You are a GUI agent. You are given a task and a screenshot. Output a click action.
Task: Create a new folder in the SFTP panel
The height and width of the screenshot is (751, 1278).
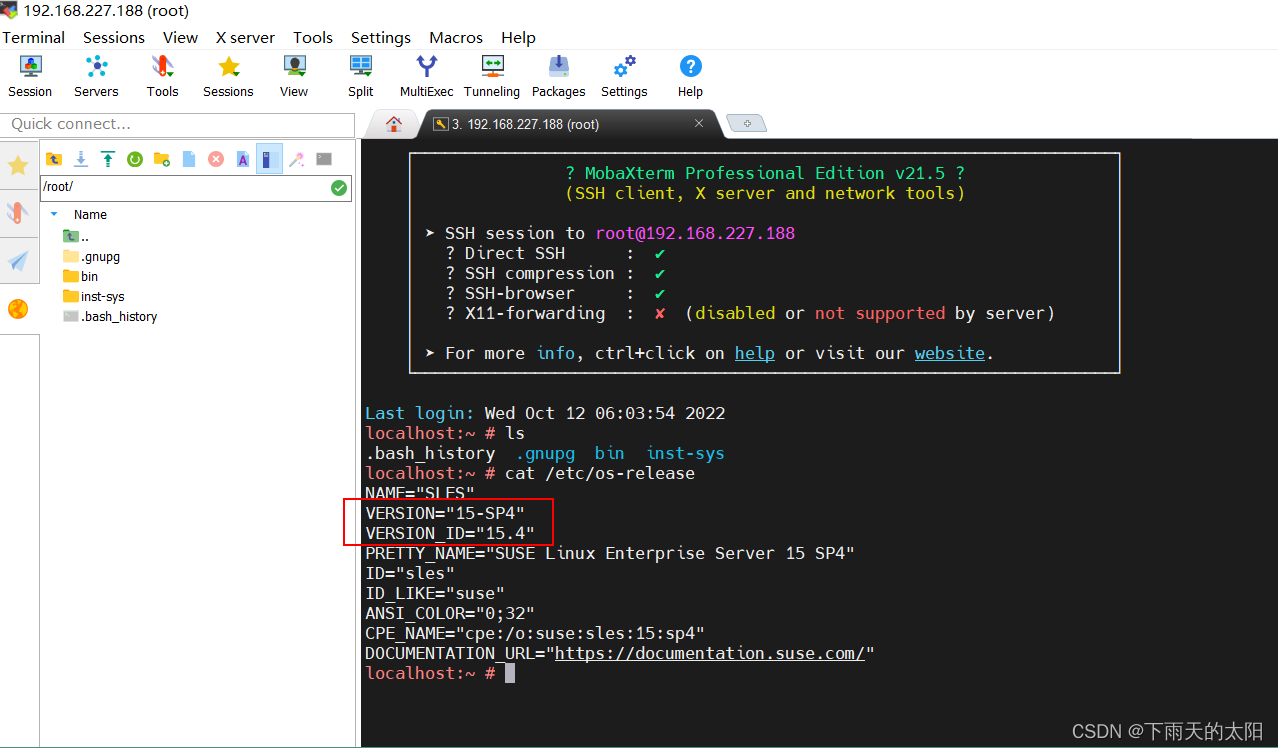pos(161,158)
